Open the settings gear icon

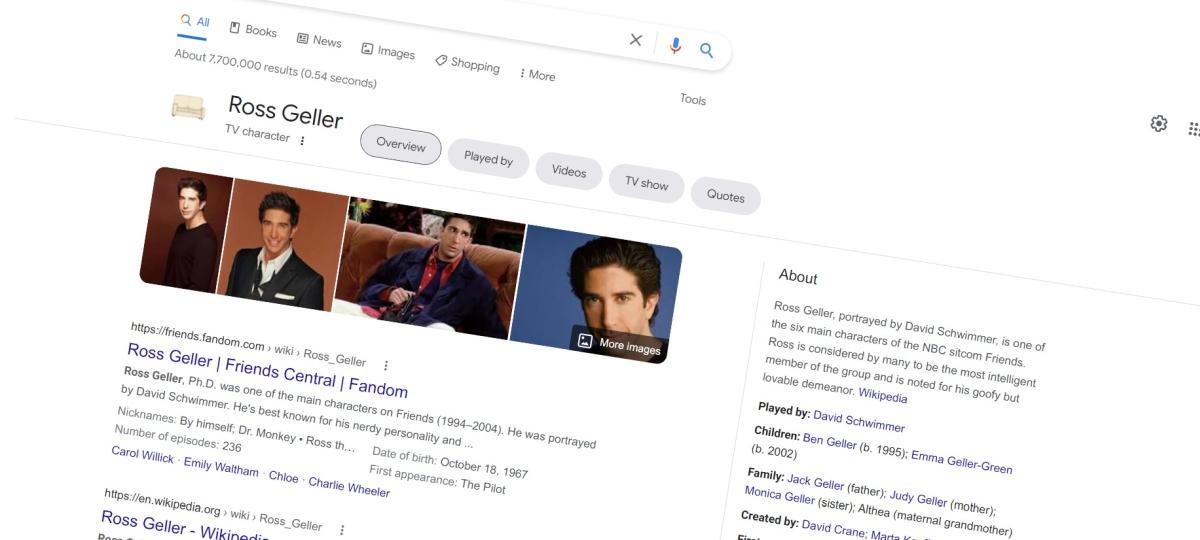click(1159, 124)
